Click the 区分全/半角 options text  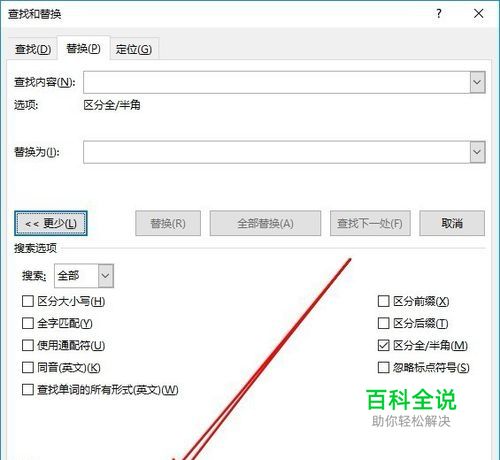pyautogui.click(x=112, y=105)
